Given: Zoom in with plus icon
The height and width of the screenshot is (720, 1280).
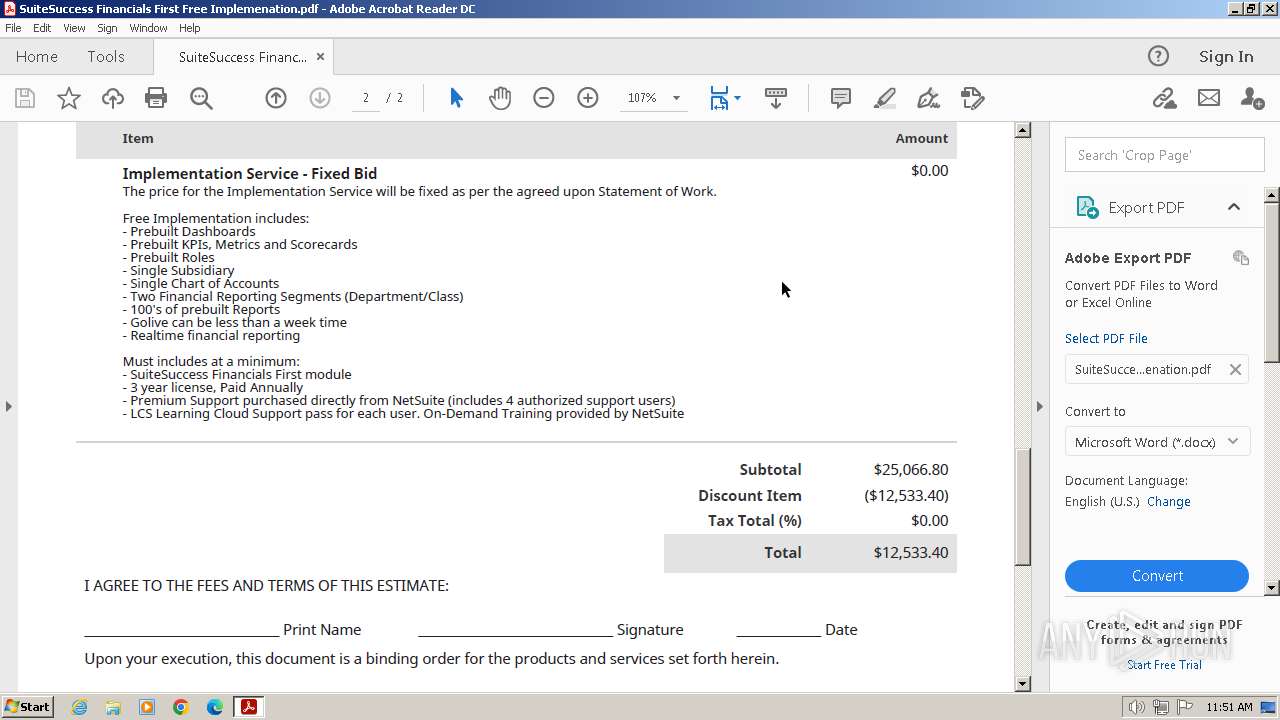Looking at the screenshot, I should click(588, 98).
